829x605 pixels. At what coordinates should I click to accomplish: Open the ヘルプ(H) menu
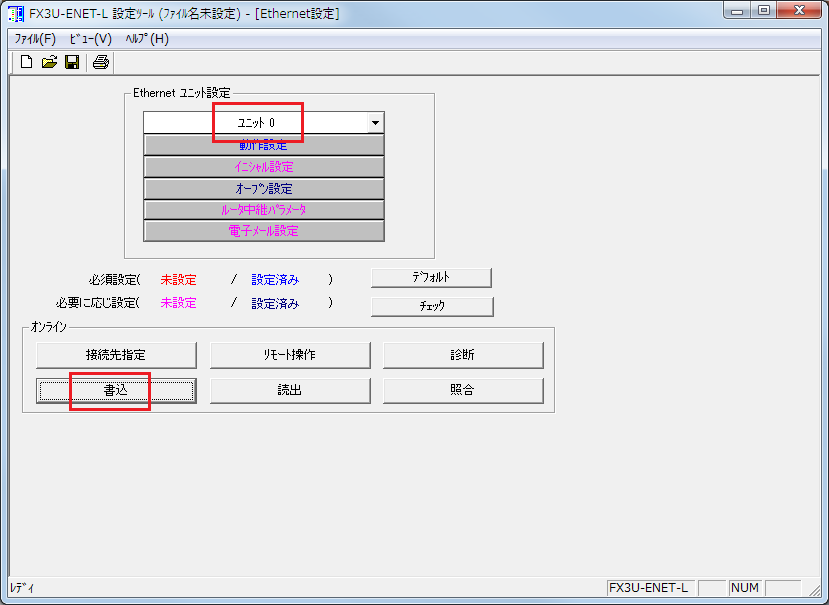click(x=147, y=38)
